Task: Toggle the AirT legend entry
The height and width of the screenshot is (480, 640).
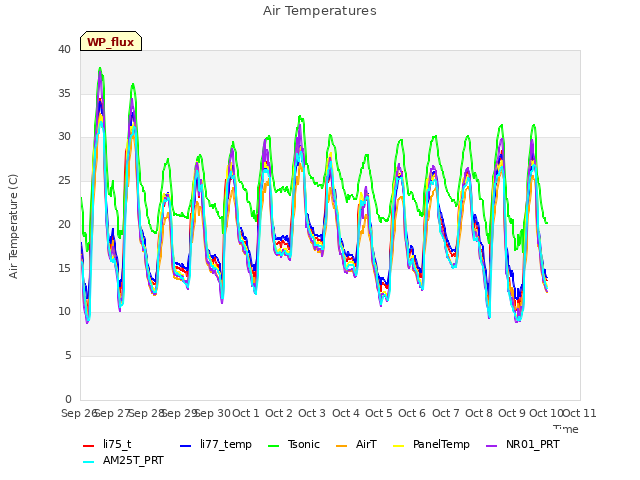Action: [356, 444]
